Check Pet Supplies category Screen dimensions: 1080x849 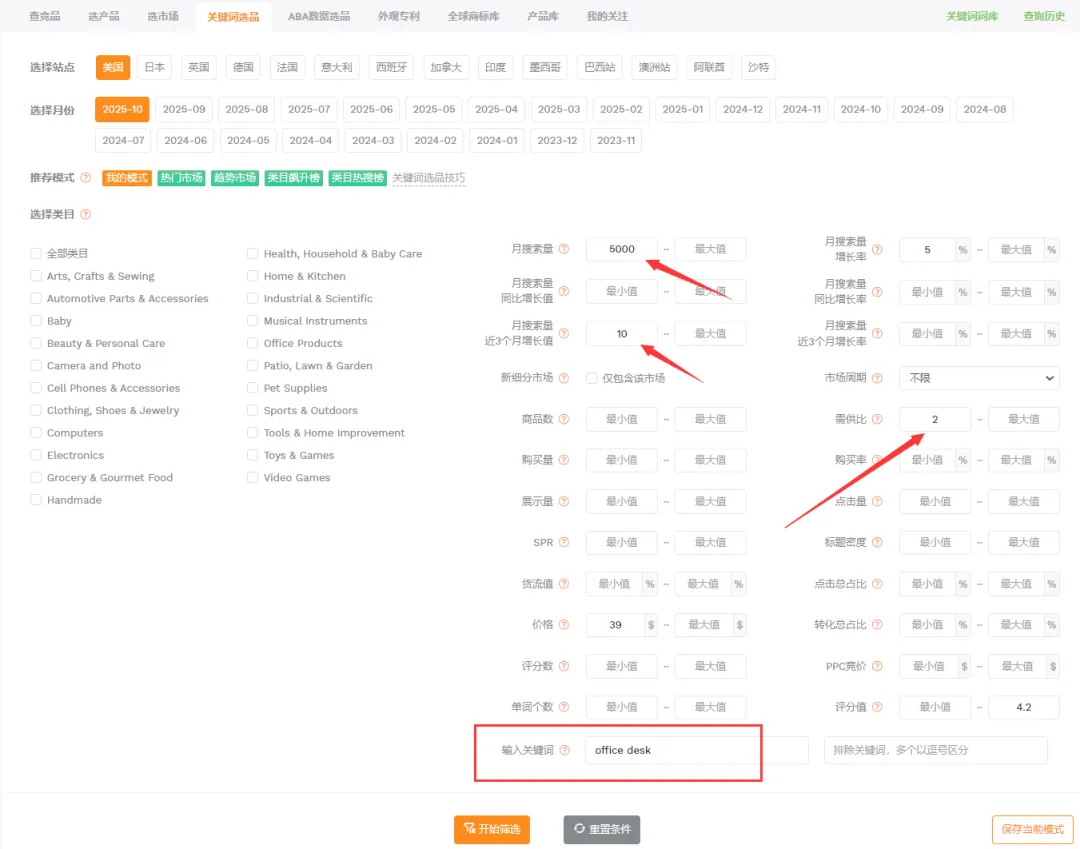(253, 388)
